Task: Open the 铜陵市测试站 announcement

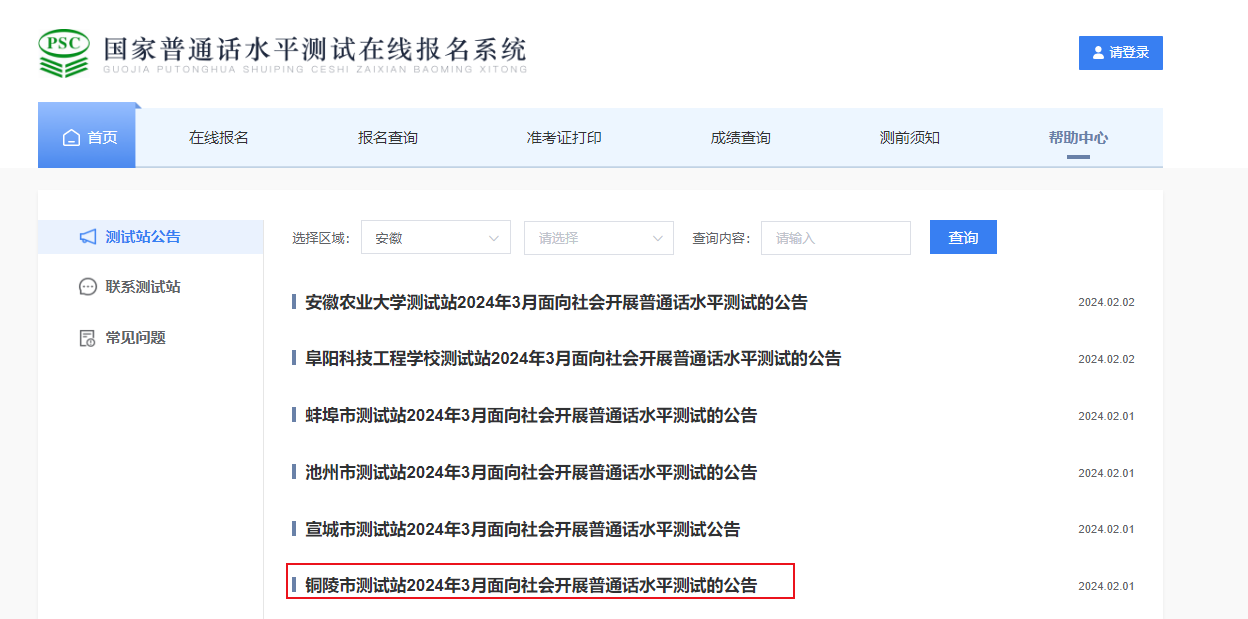Action: (531, 585)
